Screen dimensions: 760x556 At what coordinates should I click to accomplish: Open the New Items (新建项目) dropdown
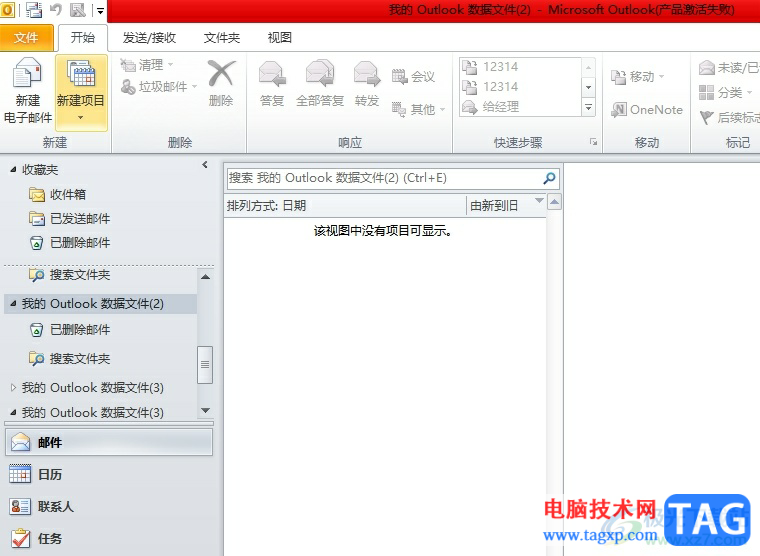point(81,93)
